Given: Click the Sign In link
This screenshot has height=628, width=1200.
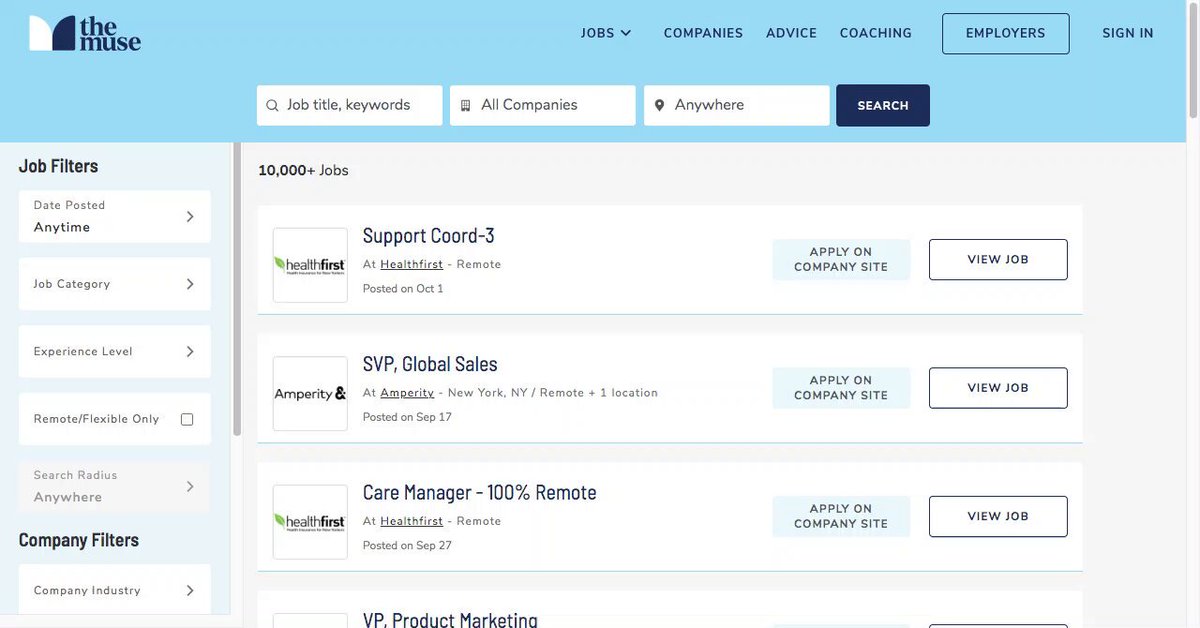Looking at the screenshot, I should (x=1128, y=33).
